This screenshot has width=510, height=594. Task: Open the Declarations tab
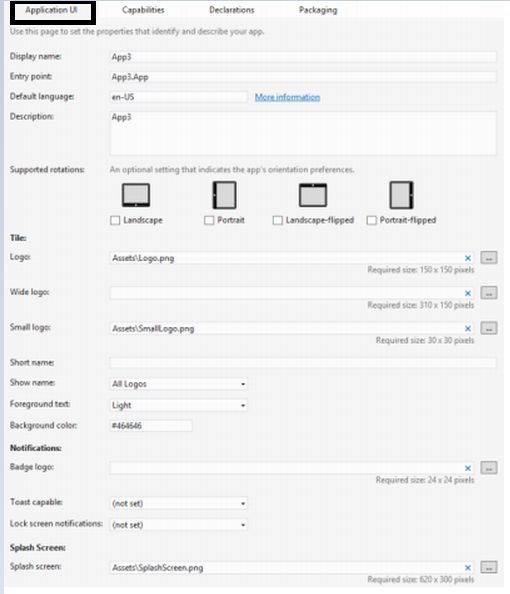pyautogui.click(x=232, y=10)
